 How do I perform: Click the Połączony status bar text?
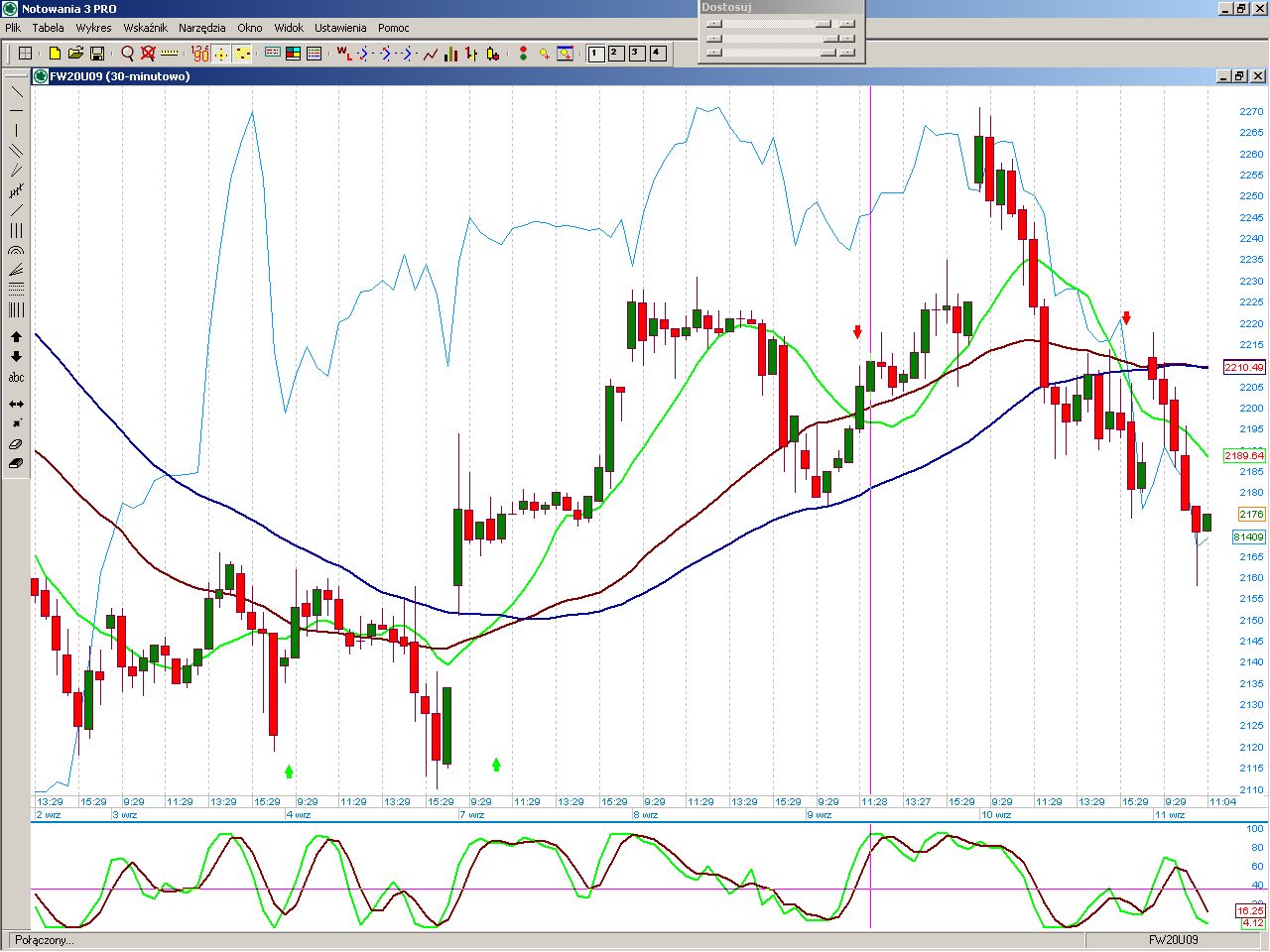pyautogui.click(x=45, y=940)
